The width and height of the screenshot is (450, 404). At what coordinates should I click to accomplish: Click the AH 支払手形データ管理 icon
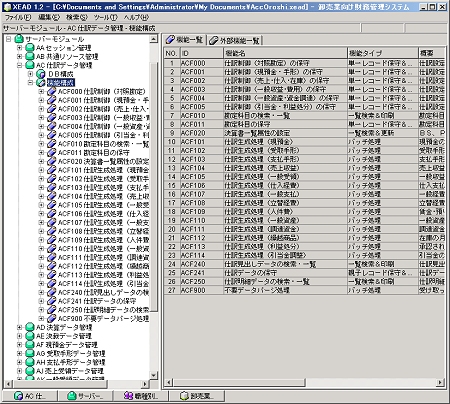point(30,362)
